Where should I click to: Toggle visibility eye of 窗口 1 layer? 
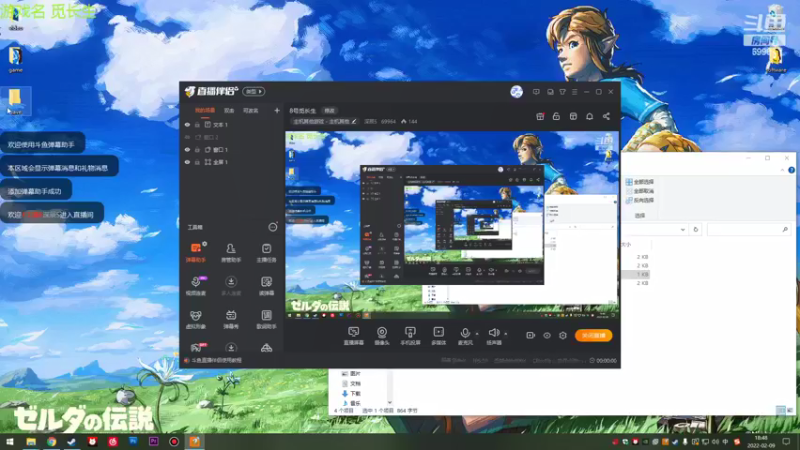(187, 149)
